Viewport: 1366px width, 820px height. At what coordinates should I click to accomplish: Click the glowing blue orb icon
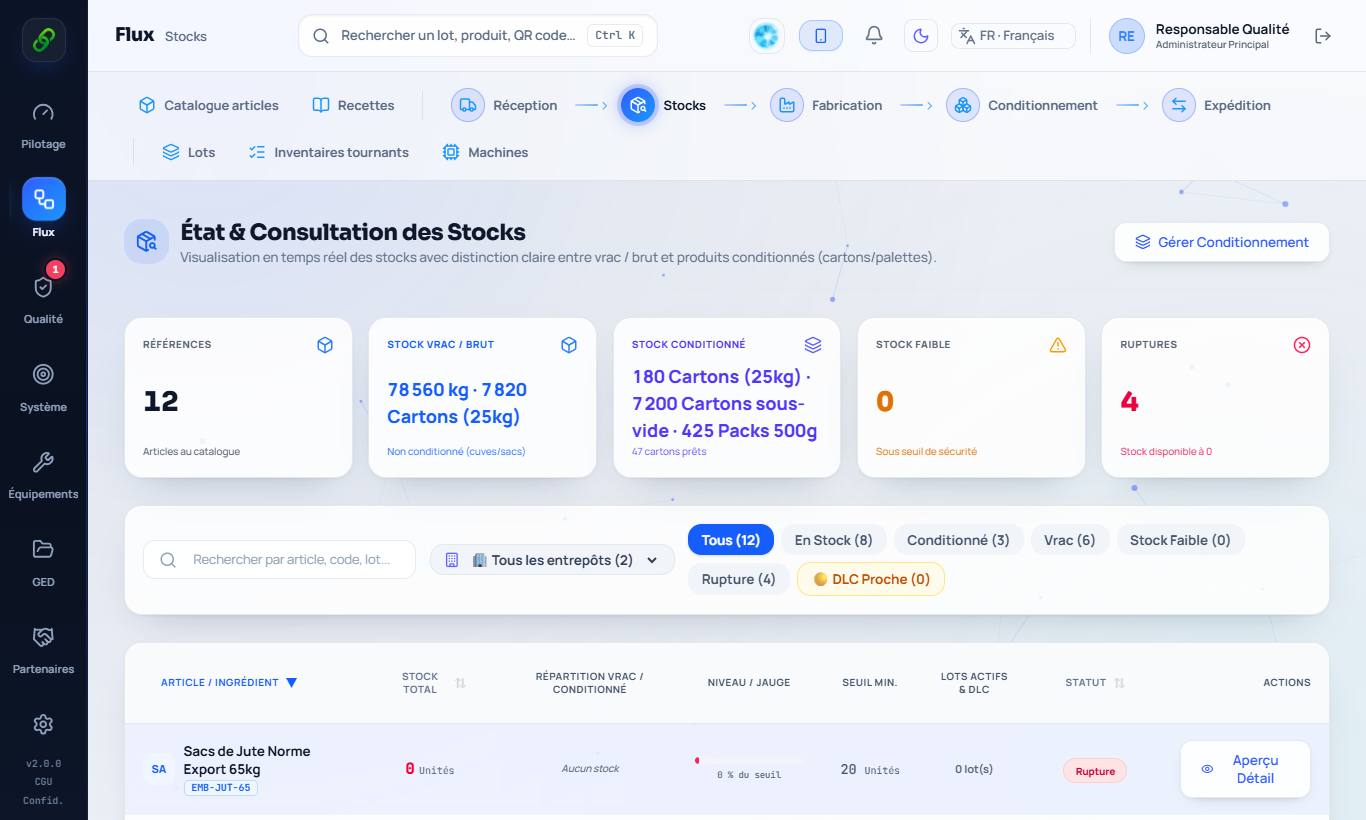click(x=766, y=36)
